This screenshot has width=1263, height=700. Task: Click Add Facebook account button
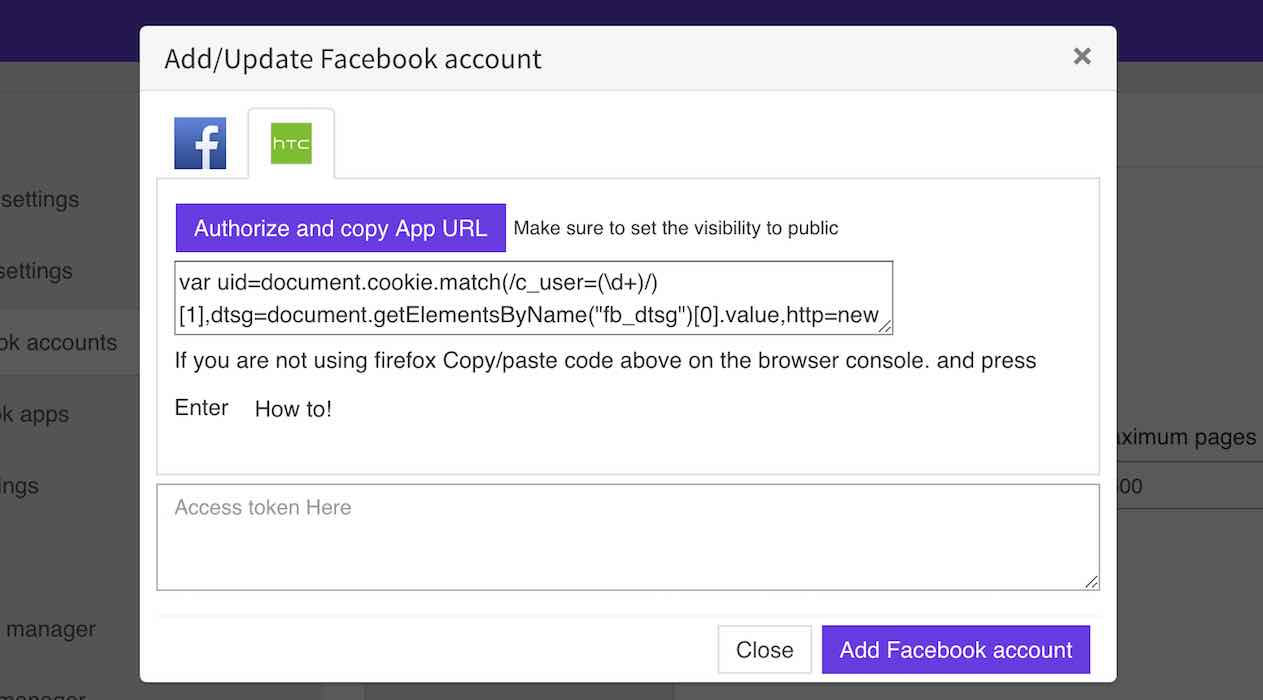956,650
